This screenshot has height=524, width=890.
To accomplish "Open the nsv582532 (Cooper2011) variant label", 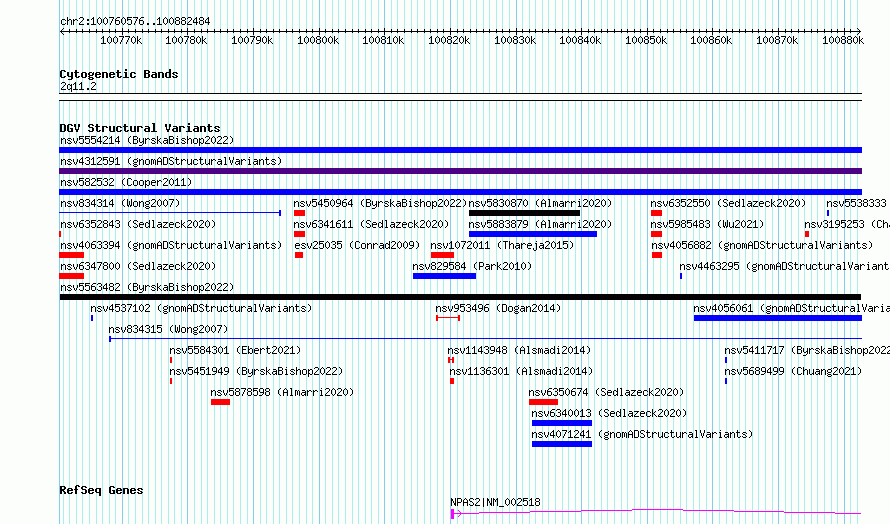I will click(126, 182).
